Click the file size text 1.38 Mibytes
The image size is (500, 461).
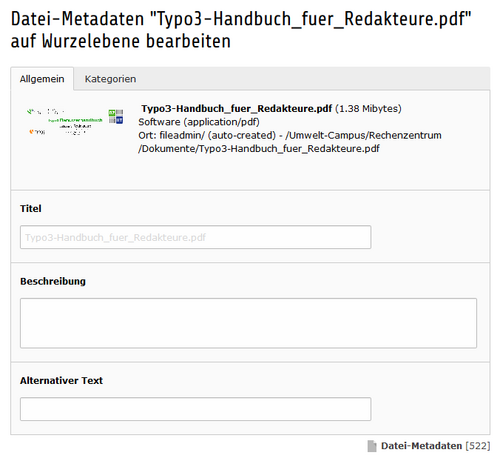(368, 109)
